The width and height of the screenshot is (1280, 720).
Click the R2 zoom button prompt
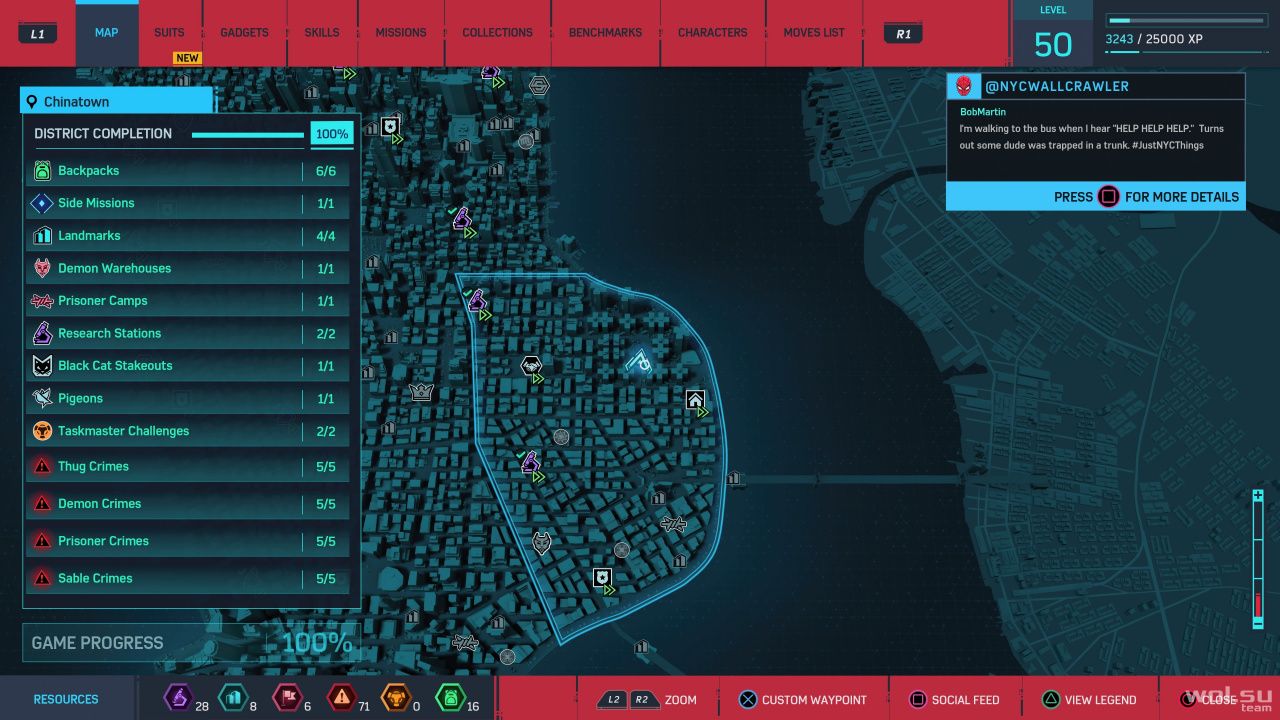pos(641,700)
